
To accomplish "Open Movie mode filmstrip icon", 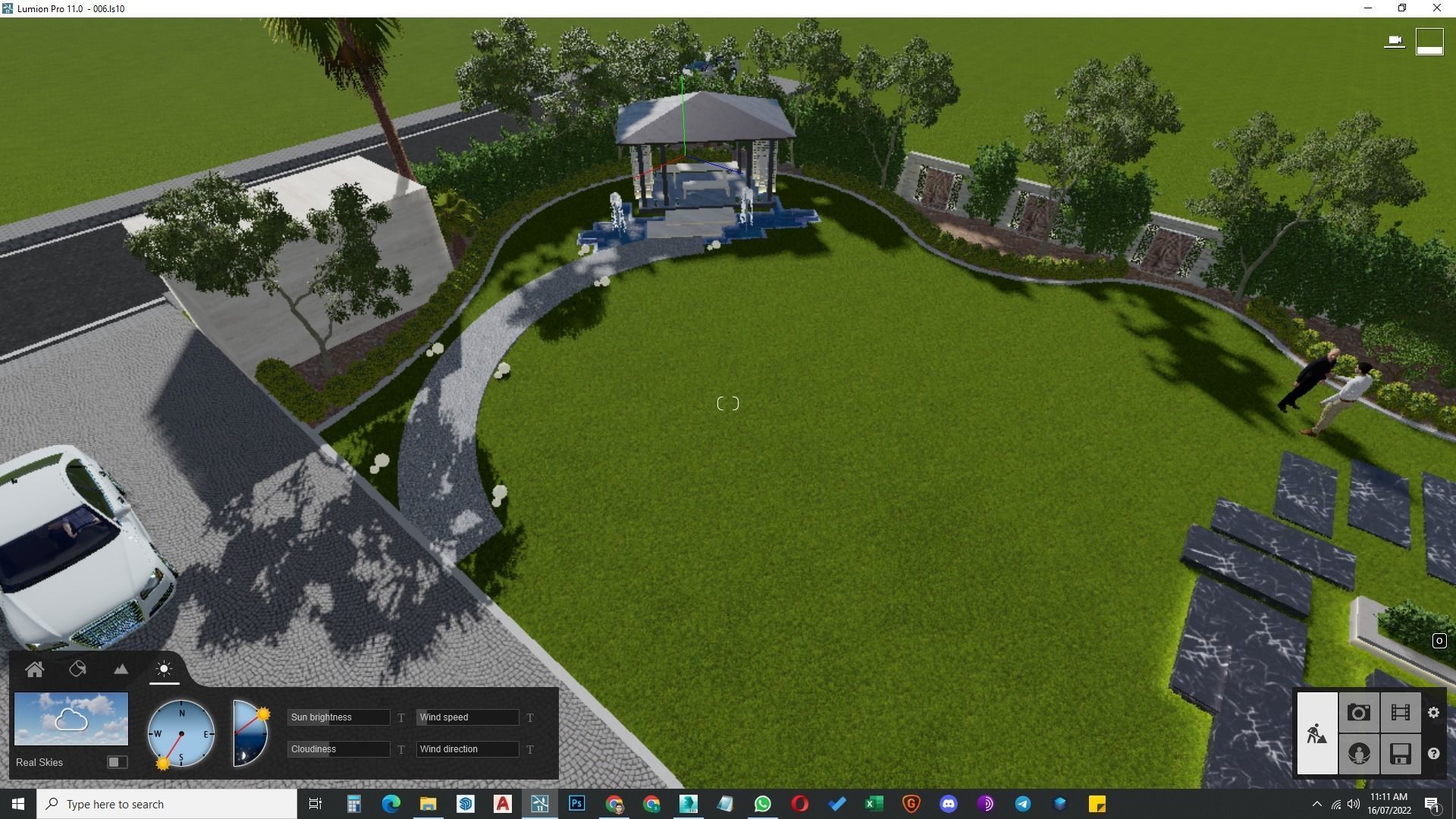I will [x=1400, y=713].
